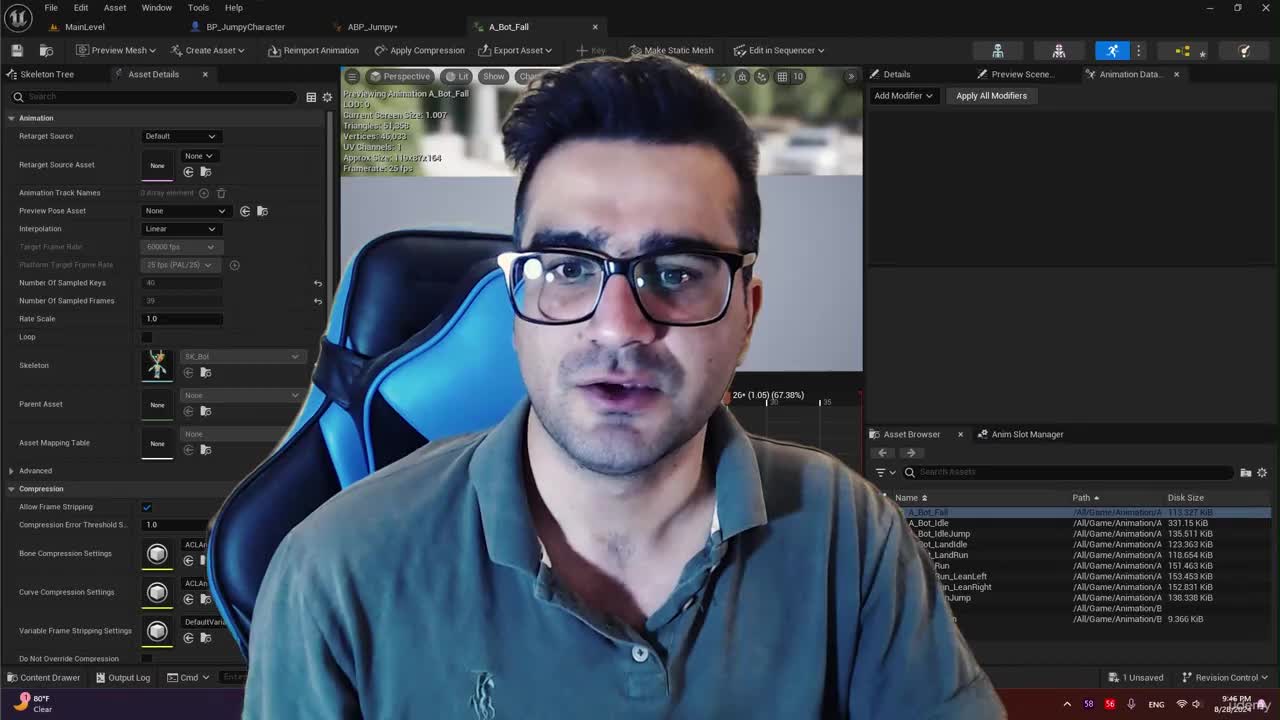
Task: Open the Add Modifier dropdown
Action: [x=903, y=96]
